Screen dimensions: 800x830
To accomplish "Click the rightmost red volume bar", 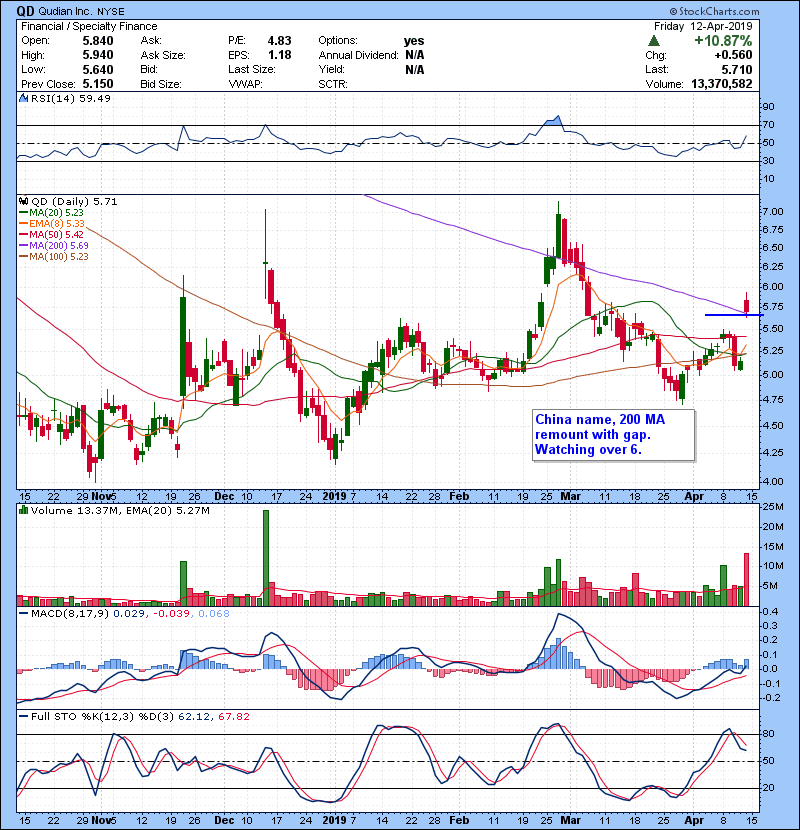I will click(x=747, y=580).
